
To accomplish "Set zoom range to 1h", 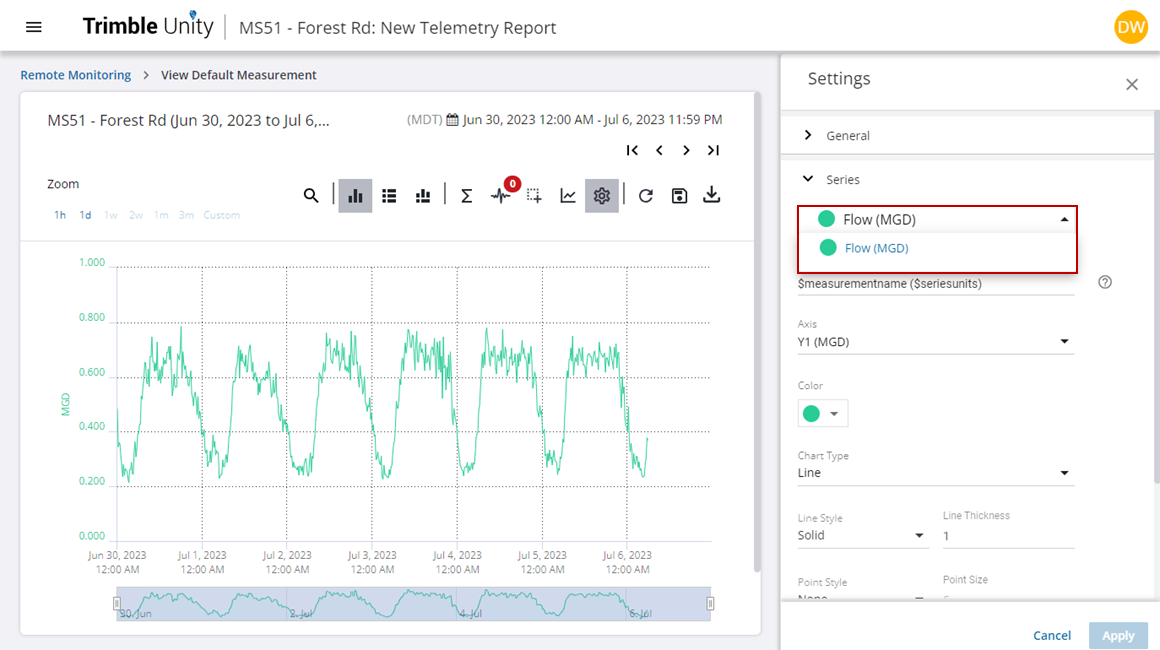I will coord(60,215).
